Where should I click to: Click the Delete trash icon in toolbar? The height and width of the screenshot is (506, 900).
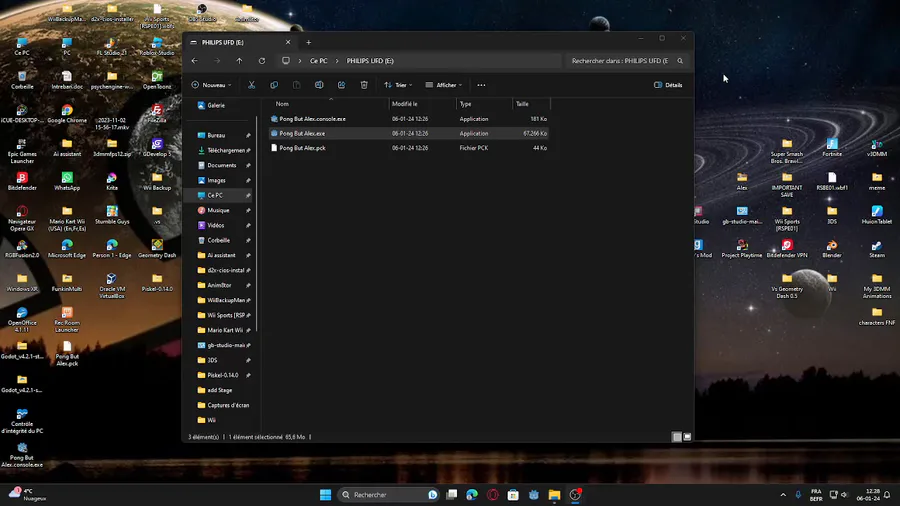point(364,85)
